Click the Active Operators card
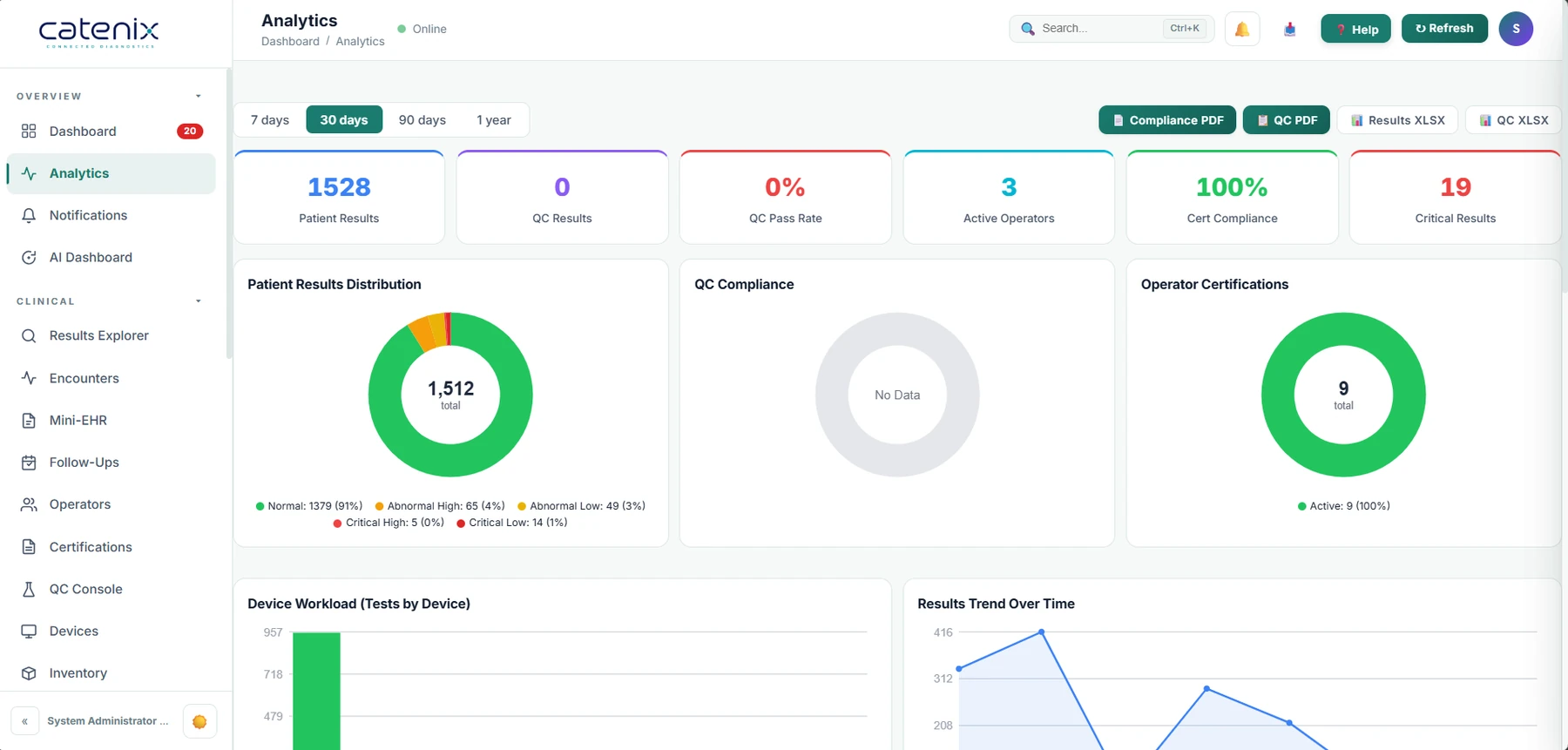 pyautogui.click(x=1009, y=198)
